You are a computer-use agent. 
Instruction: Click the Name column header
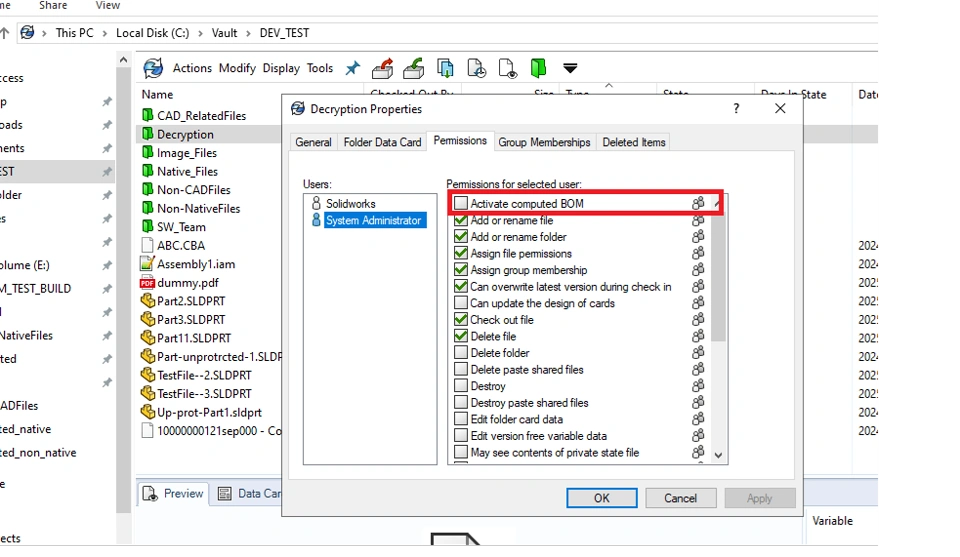pos(157,94)
